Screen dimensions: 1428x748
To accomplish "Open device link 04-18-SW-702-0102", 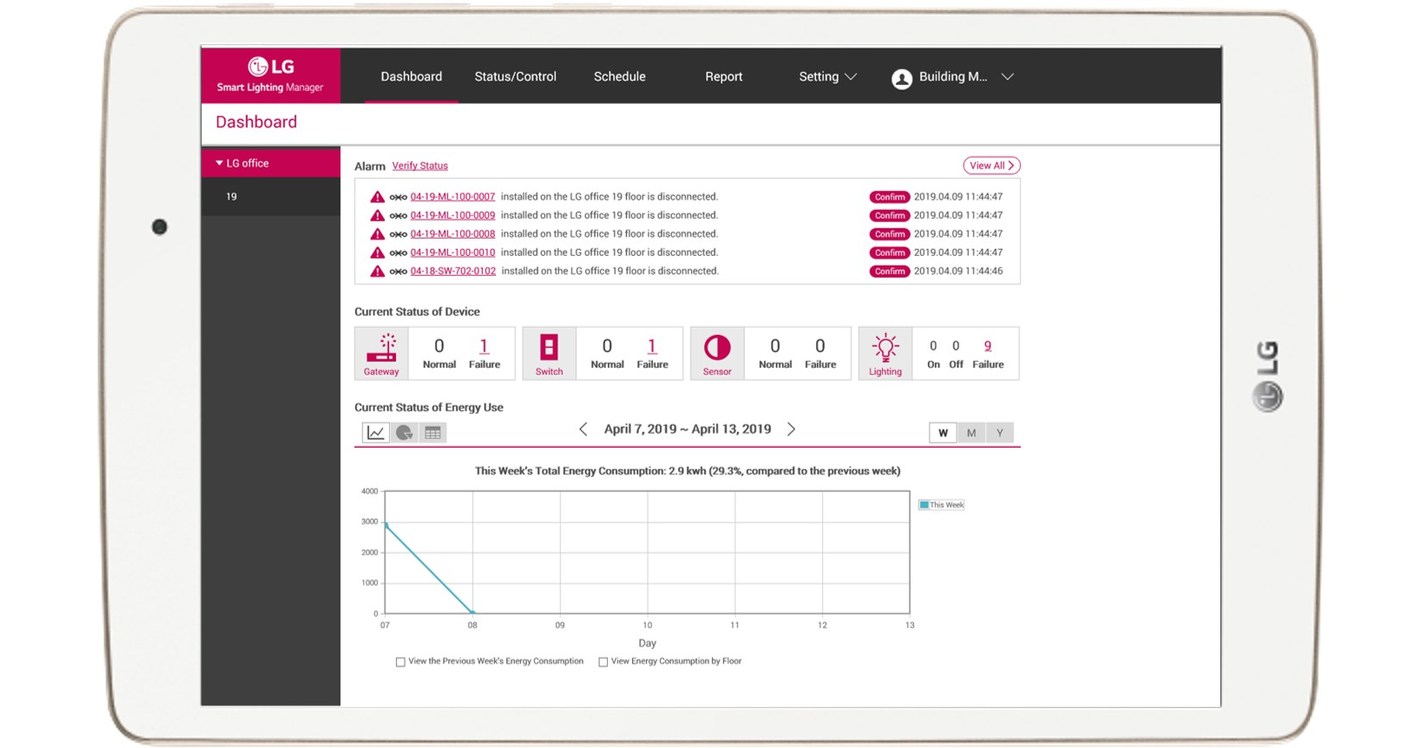I will [x=453, y=270].
